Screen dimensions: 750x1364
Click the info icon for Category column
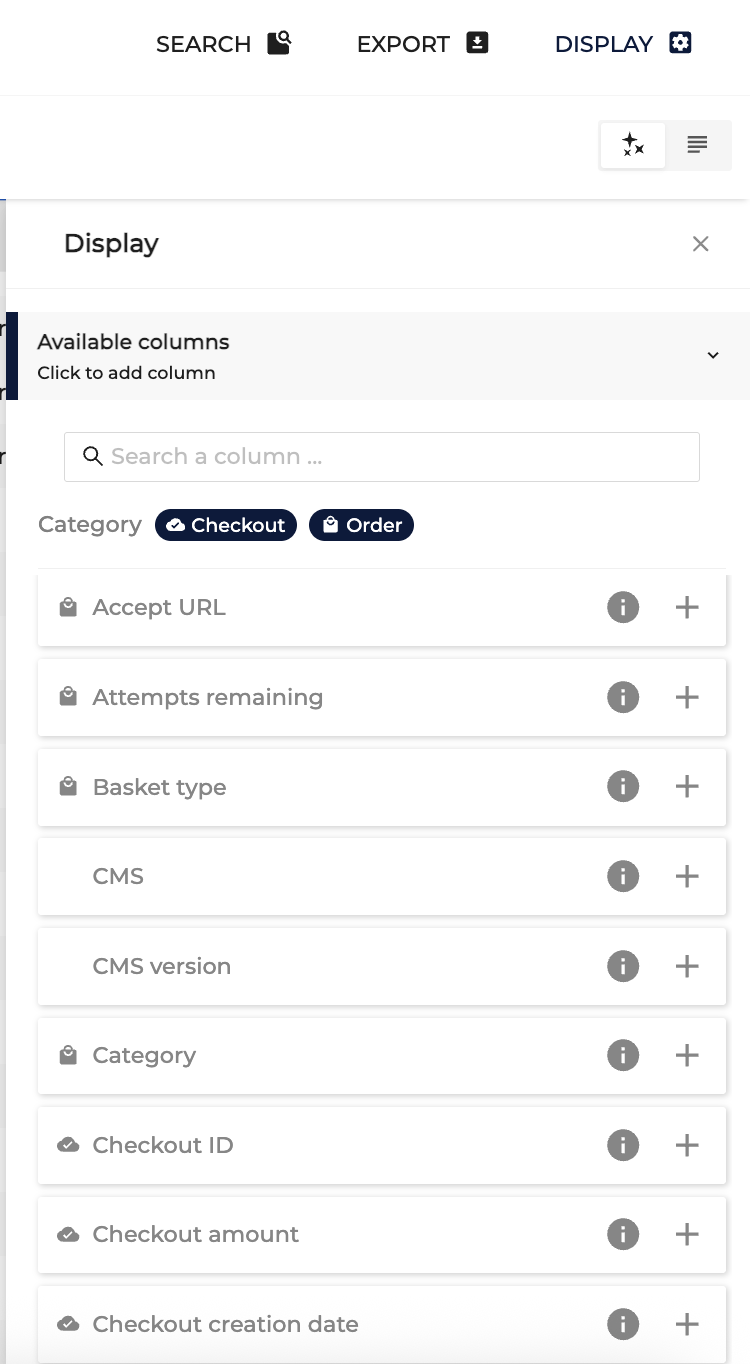pos(623,1055)
